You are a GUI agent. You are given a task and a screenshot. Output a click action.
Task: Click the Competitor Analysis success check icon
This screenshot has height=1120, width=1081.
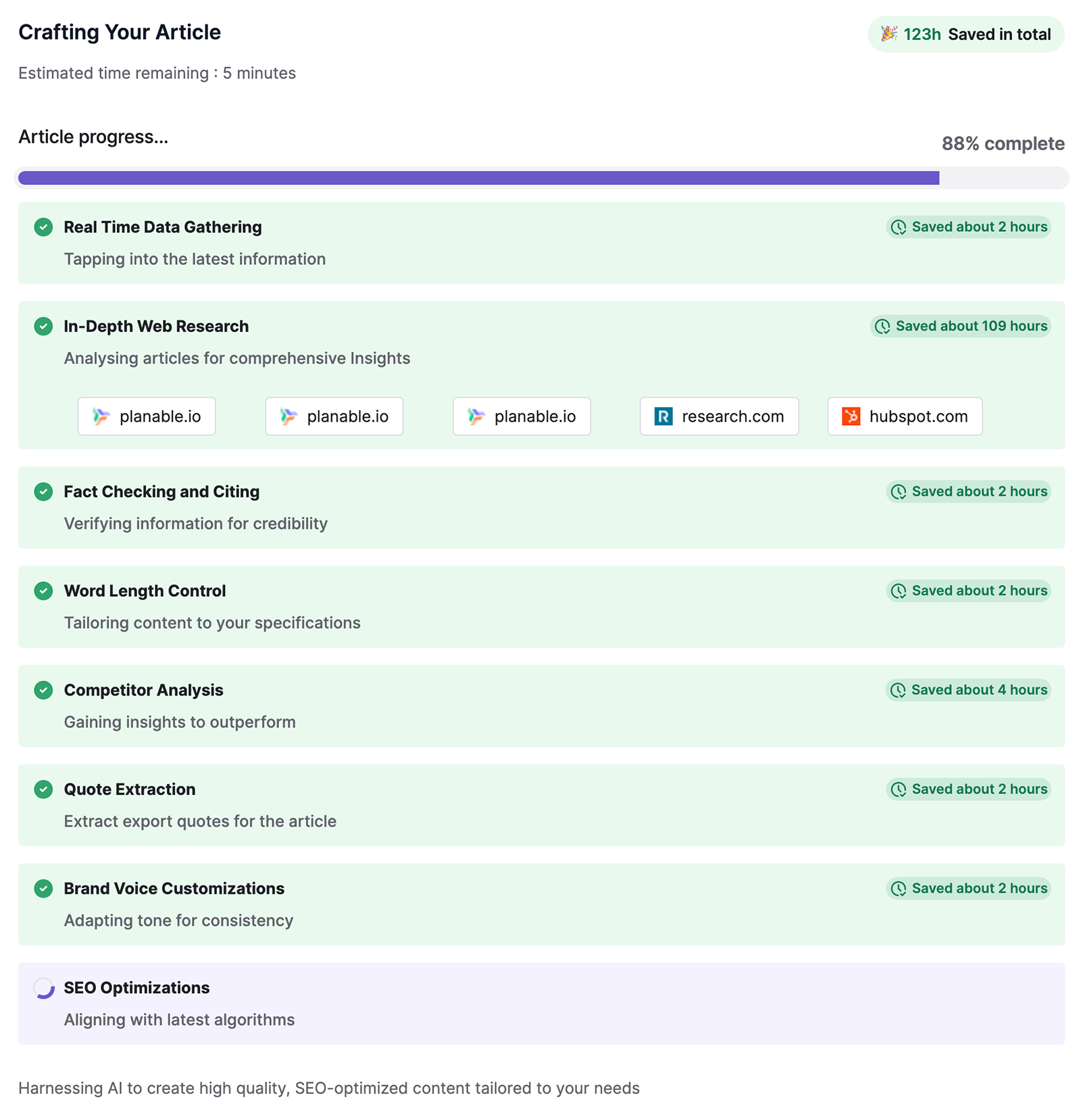43,690
